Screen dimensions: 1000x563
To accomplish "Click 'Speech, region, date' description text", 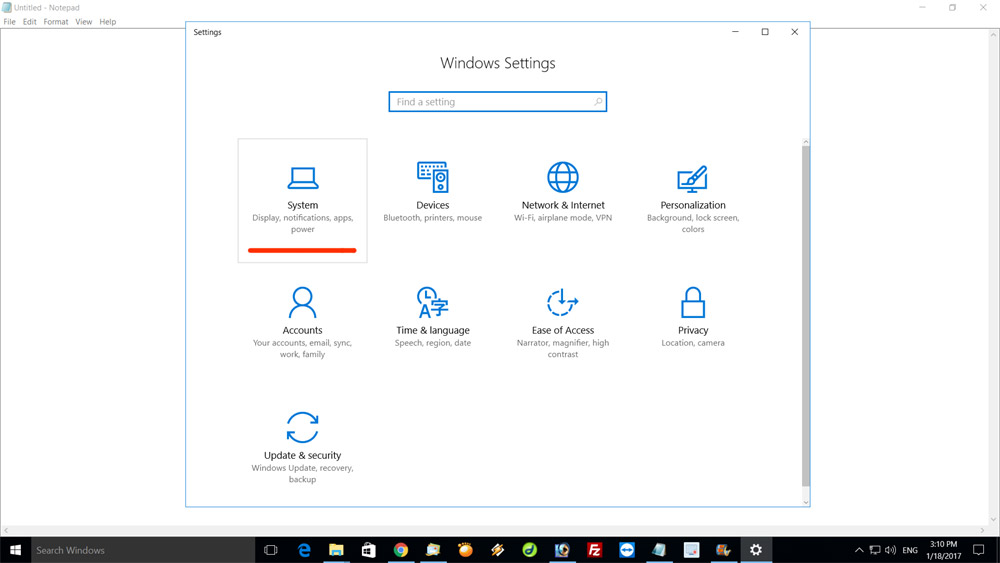I will coord(432,343).
